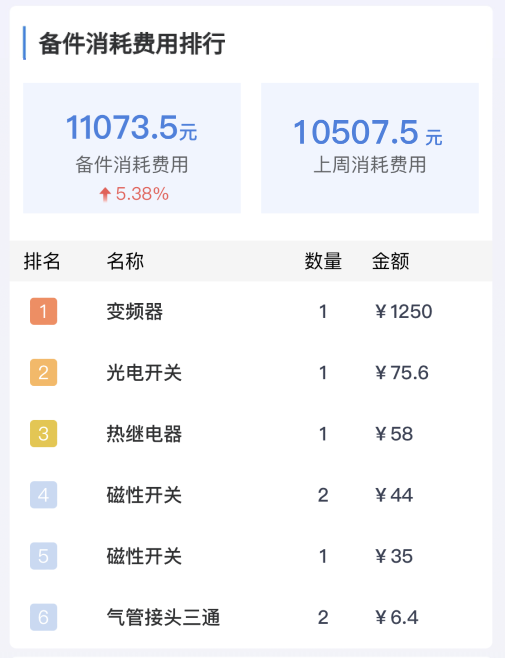This screenshot has width=505, height=658.
Task: Click the rank 6 badge icon
Action: 43,617
